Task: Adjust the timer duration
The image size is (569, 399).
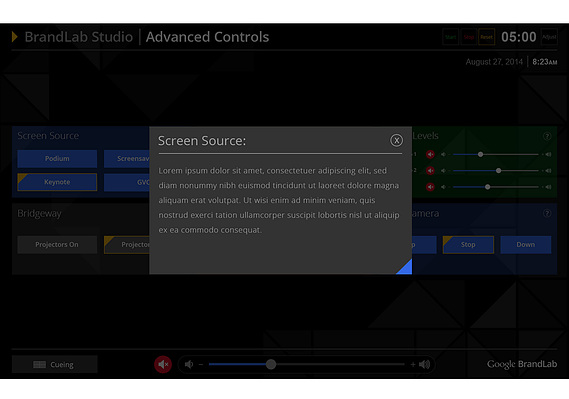Action: (x=549, y=37)
